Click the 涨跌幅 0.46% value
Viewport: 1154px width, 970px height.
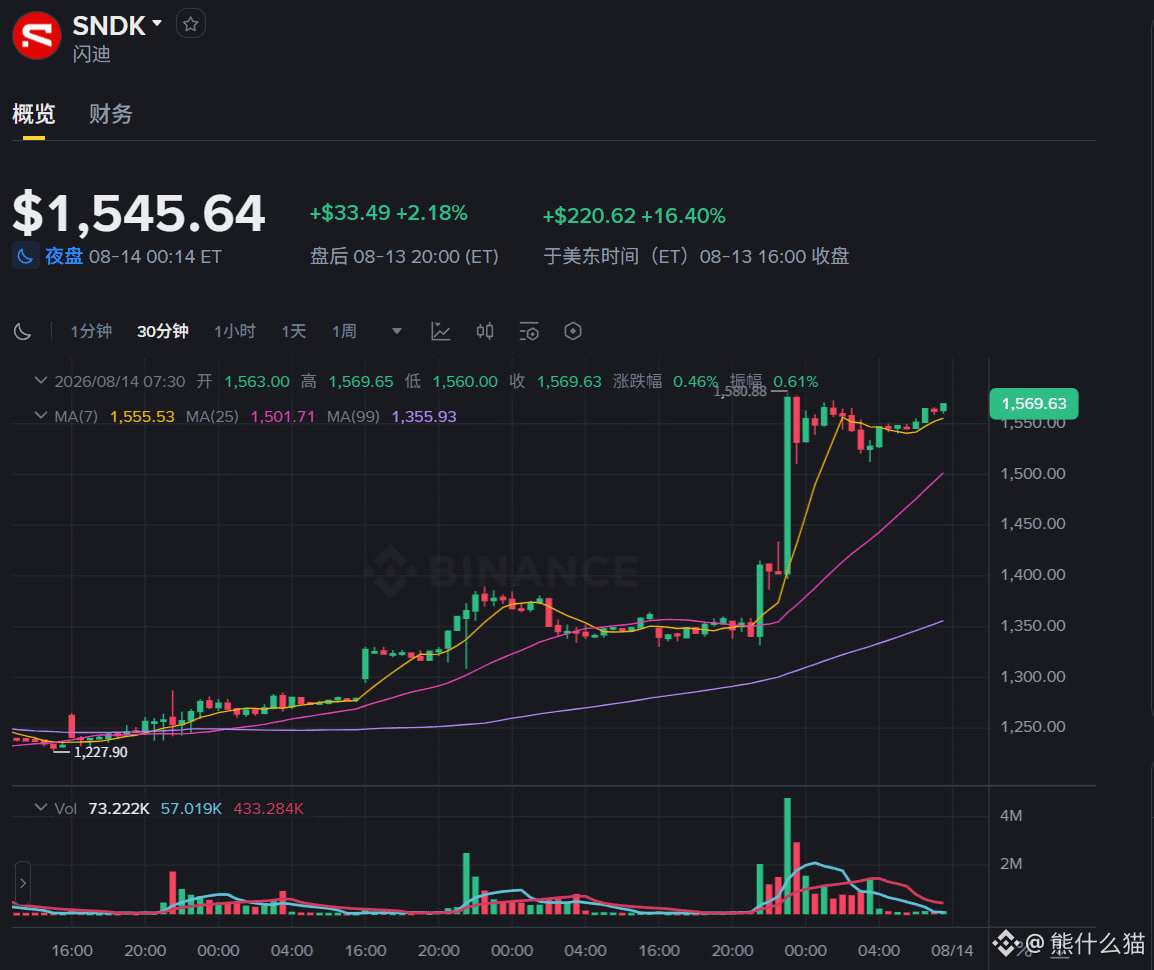pyautogui.click(x=695, y=381)
